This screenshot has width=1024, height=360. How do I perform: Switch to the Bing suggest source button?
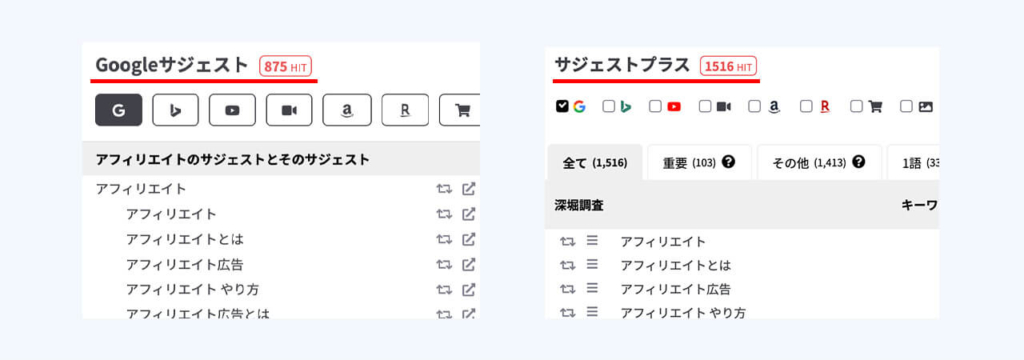click(x=175, y=110)
